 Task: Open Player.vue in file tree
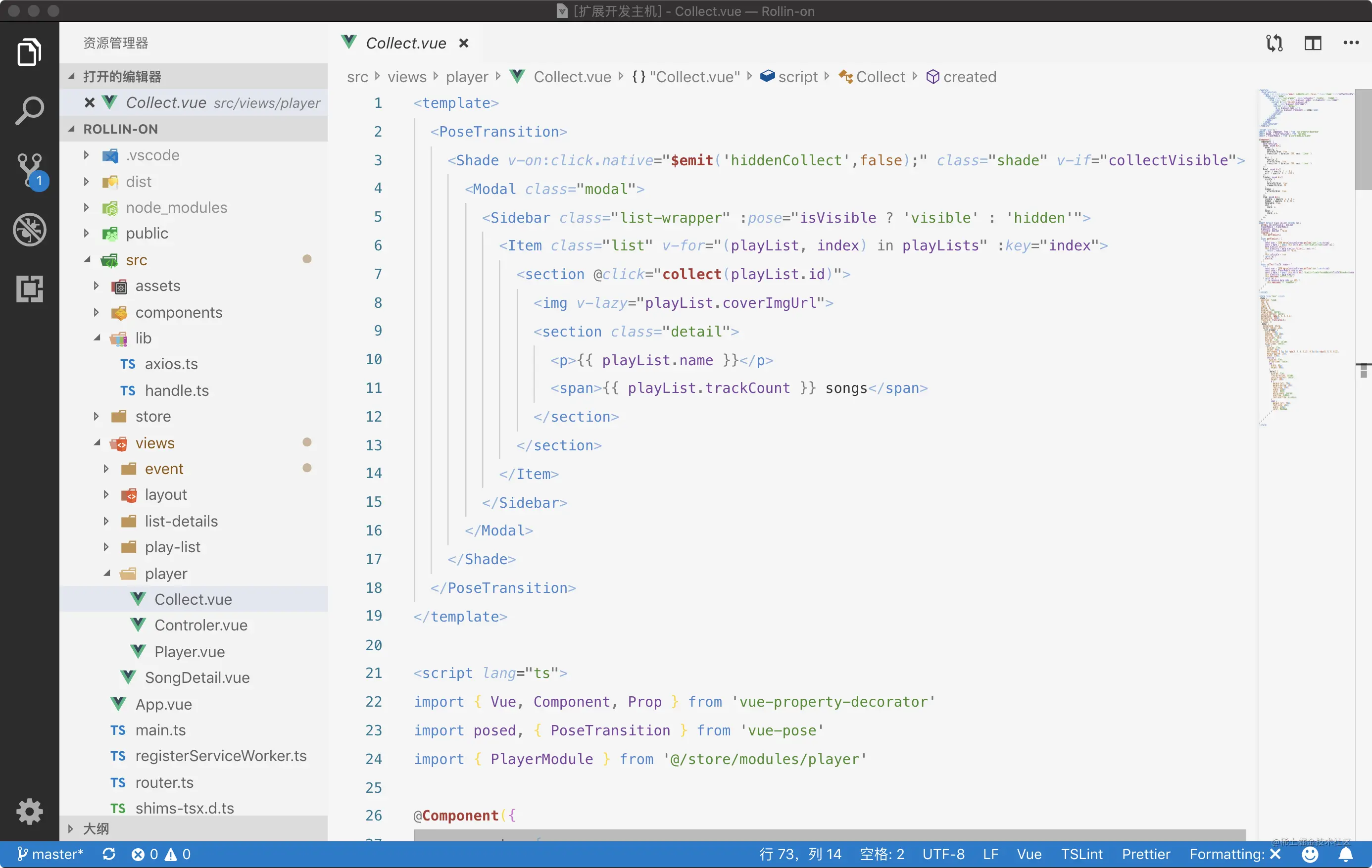(189, 652)
